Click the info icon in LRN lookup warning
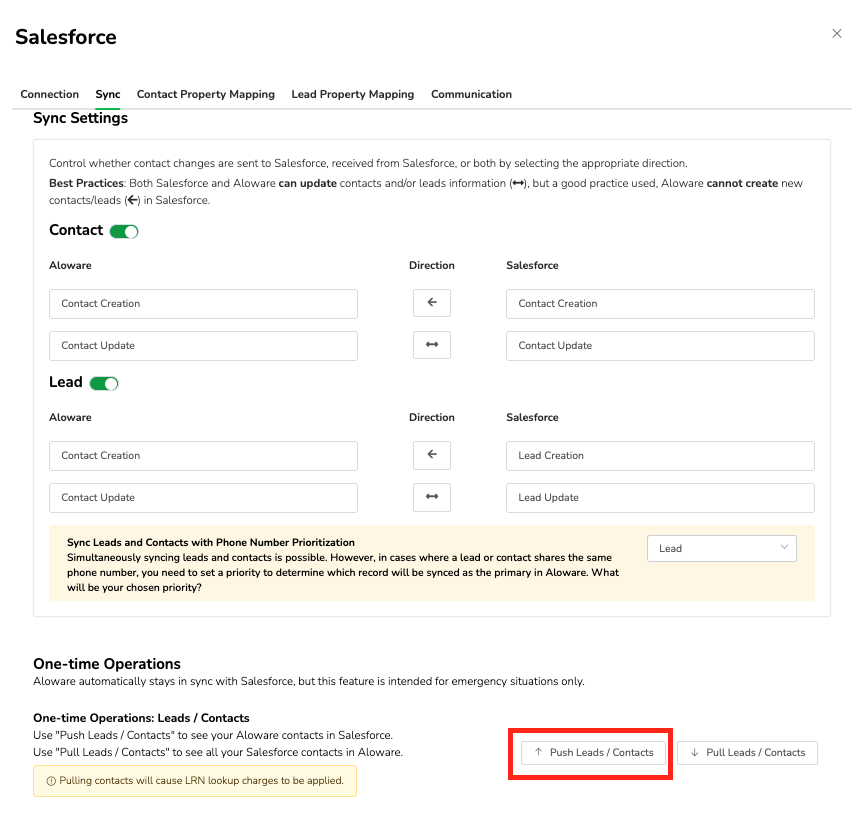The height and width of the screenshot is (817, 860). coord(51,781)
